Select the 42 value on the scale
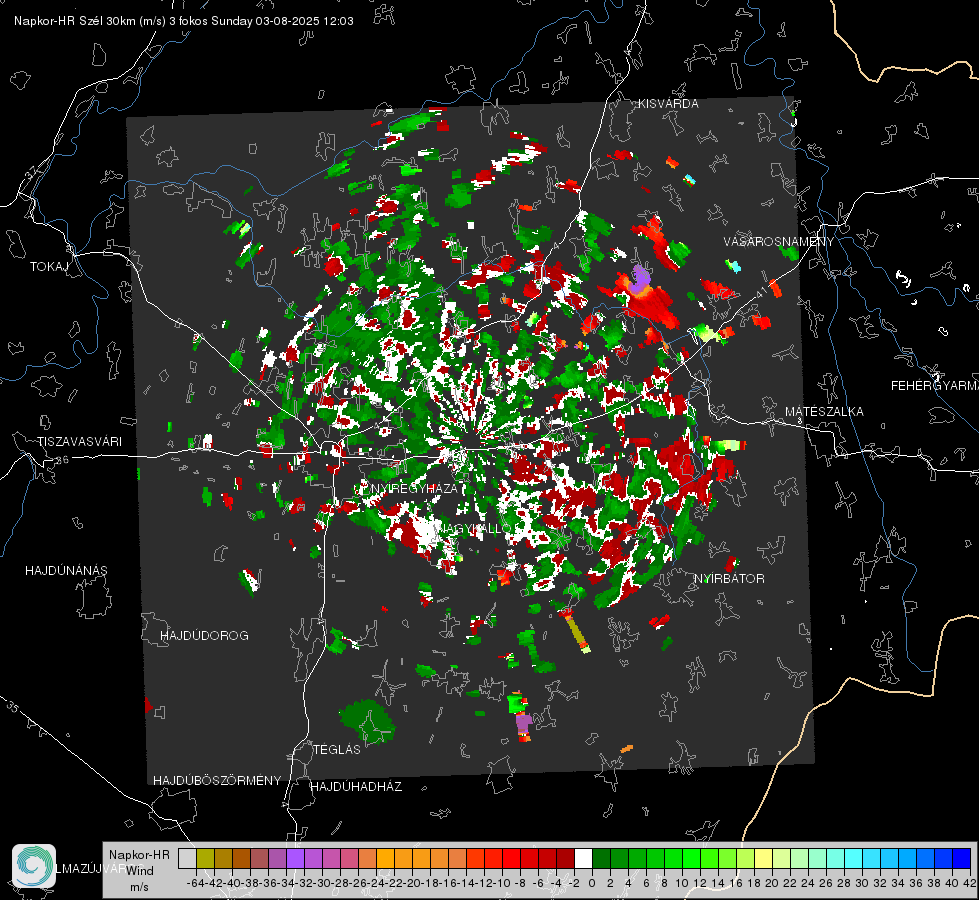The width and height of the screenshot is (979, 900). pos(970,883)
